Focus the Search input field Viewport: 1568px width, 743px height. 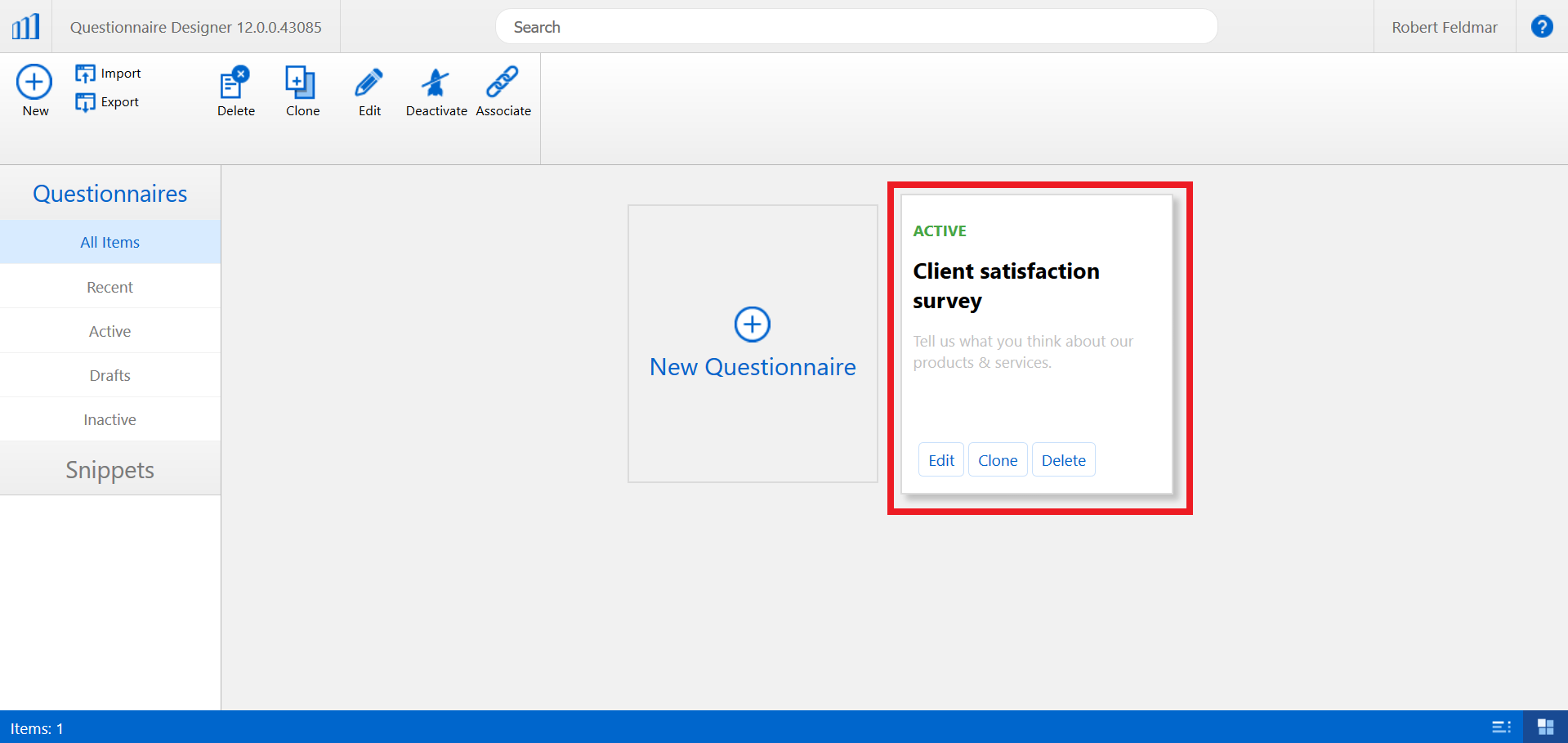[x=855, y=27]
